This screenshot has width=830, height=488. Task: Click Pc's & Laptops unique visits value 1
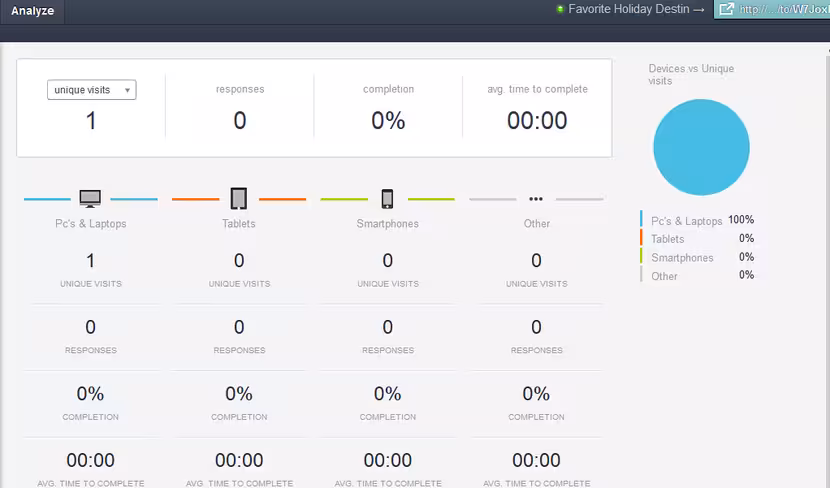tap(91, 260)
